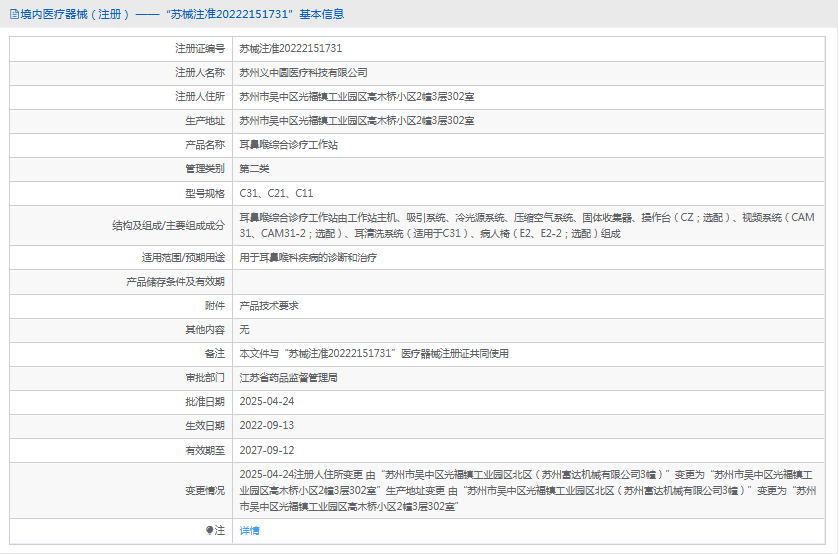Click the 生效日期 label cell
Image resolution: width=839 pixels, height=554 pixels.
coord(121,426)
